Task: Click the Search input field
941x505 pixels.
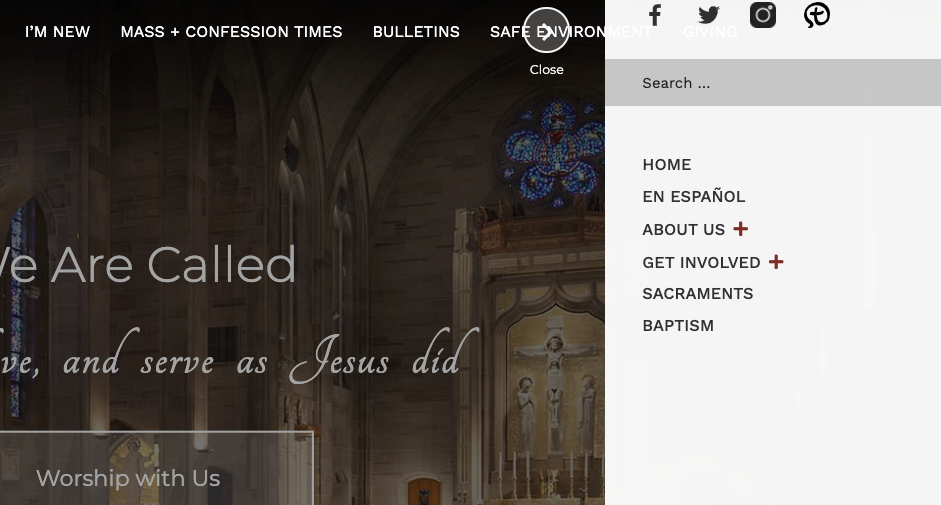Action: point(772,83)
